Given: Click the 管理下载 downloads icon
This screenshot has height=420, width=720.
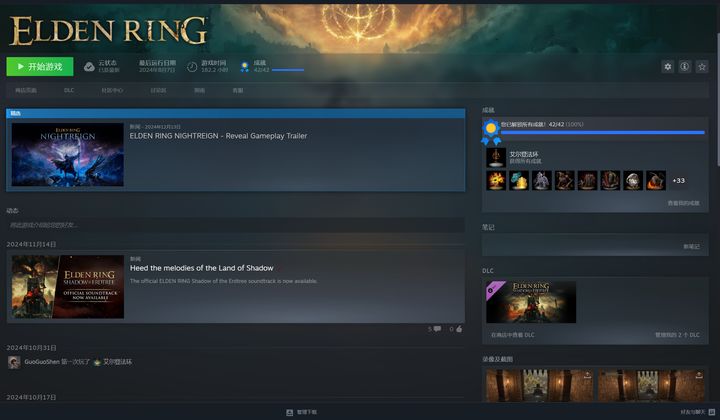Looking at the screenshot, I should coord(290,413).
